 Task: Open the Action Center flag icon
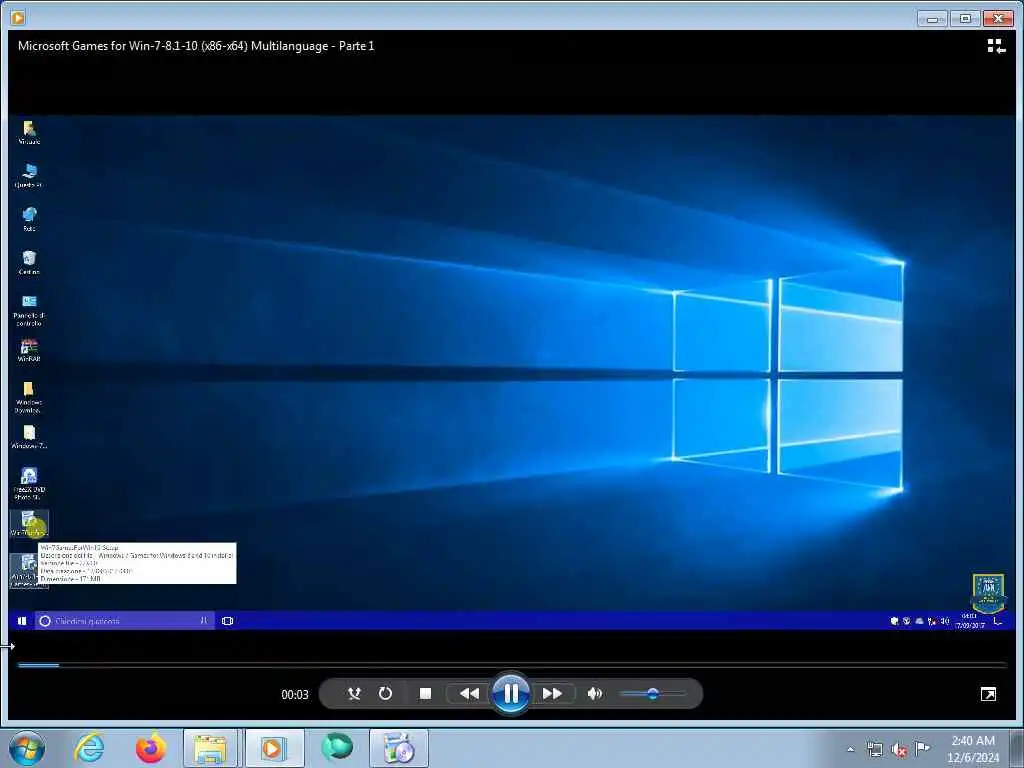[x=922, y=748]
